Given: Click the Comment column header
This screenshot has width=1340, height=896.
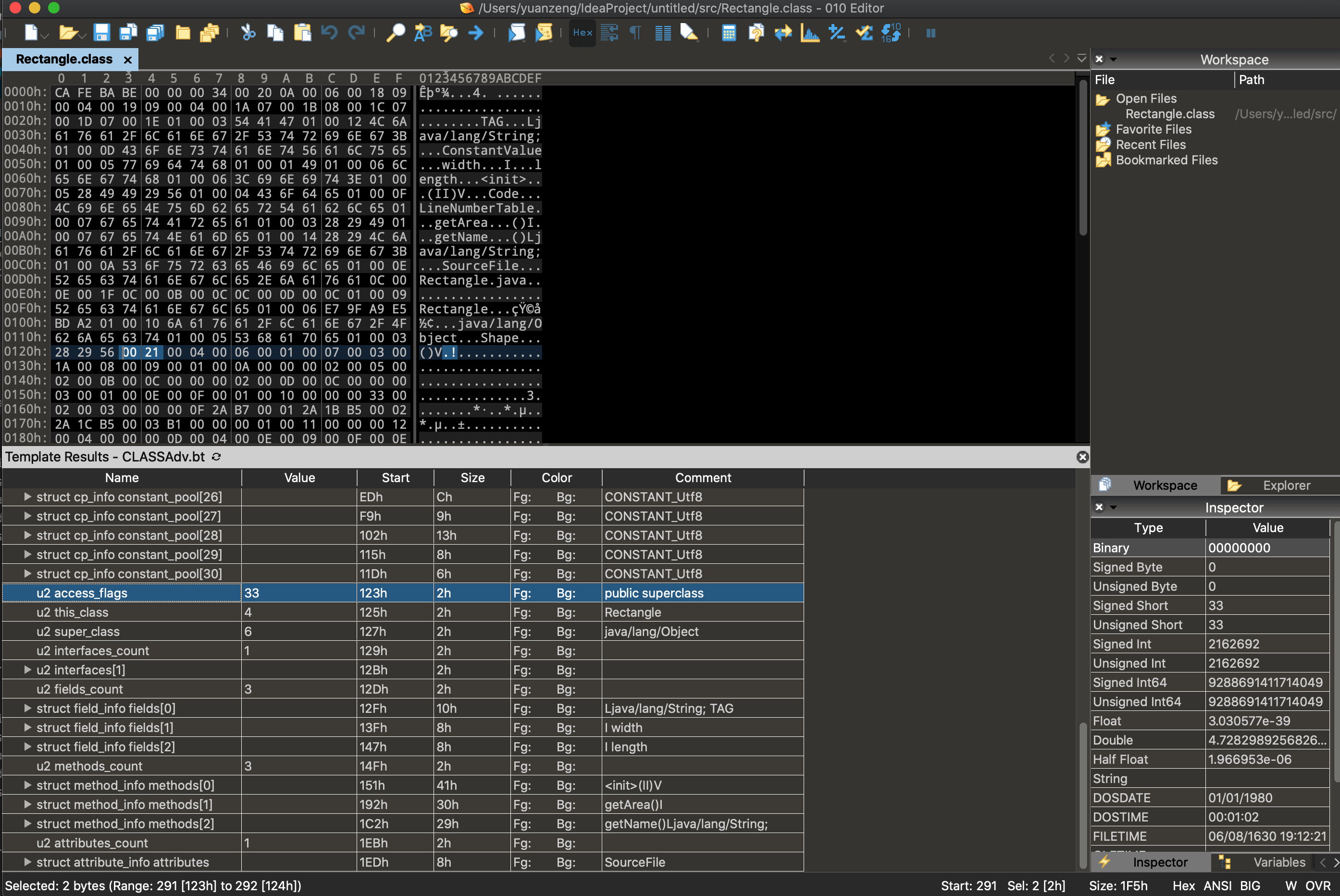Looking at the screenshot, I should pyautogui.click(x=703, y=478).
